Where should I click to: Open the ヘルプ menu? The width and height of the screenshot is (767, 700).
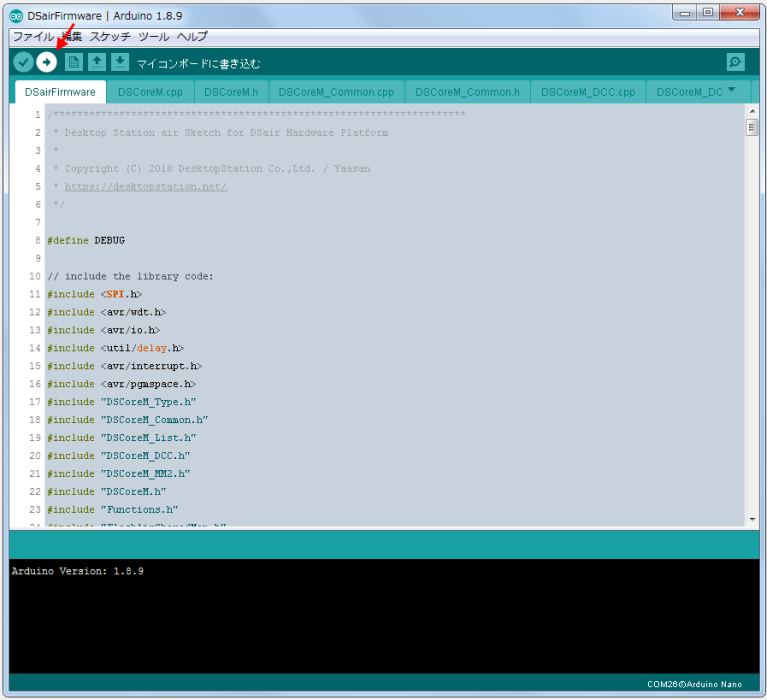click(192, 36)
